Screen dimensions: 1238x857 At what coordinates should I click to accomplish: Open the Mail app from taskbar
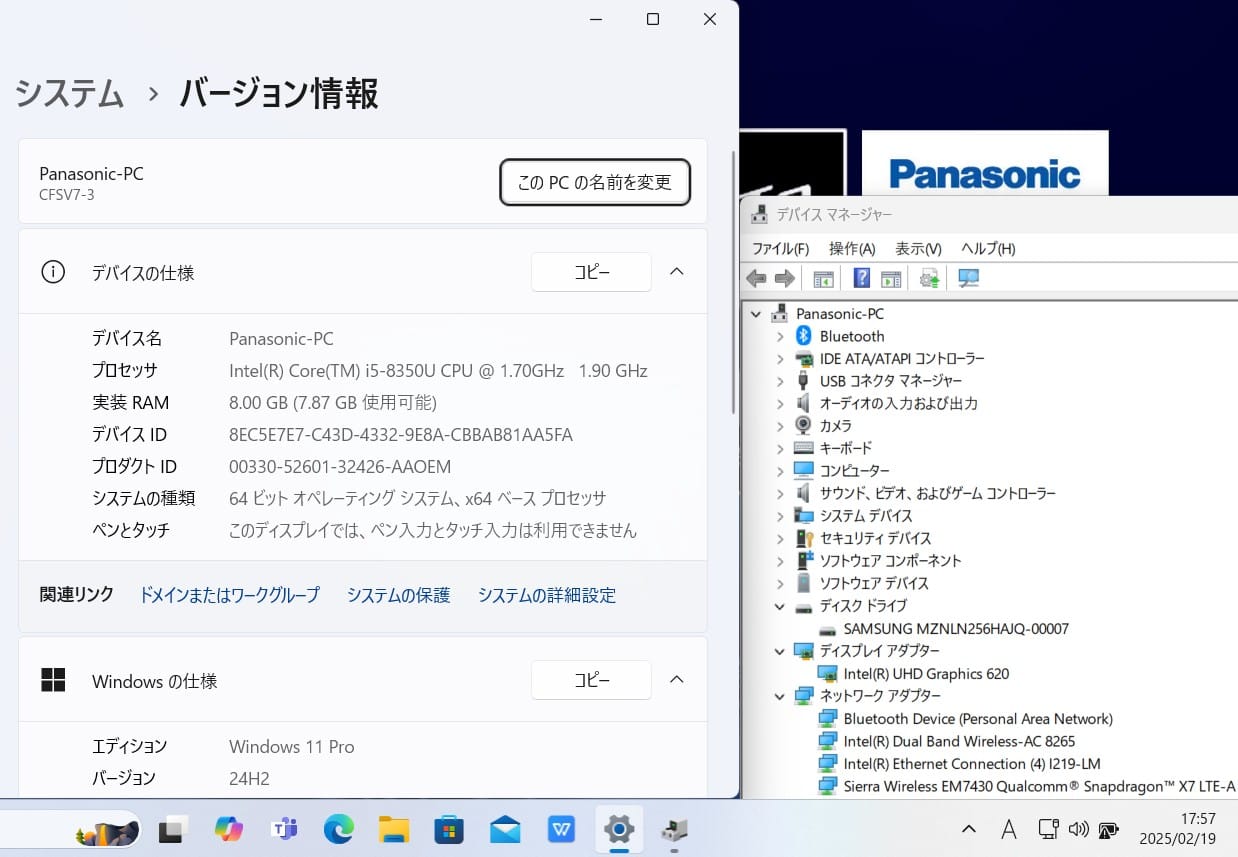pos(505,829)
